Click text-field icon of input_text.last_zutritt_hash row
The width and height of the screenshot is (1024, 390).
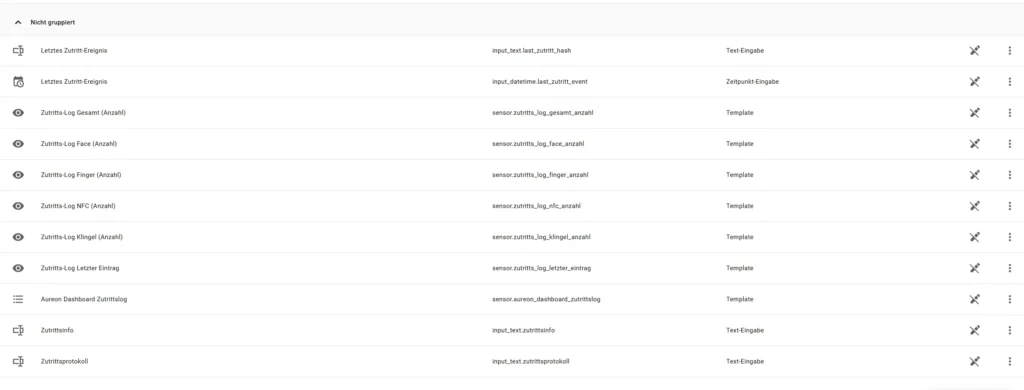pyautogui.click(x=18, y=50)
